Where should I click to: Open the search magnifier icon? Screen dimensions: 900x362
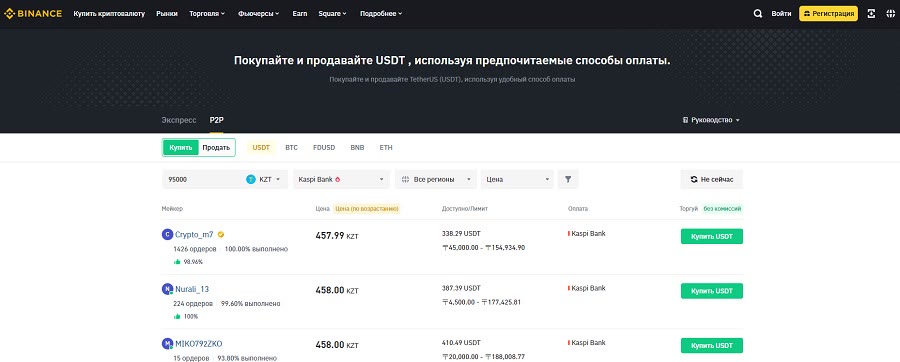point(758,13)
